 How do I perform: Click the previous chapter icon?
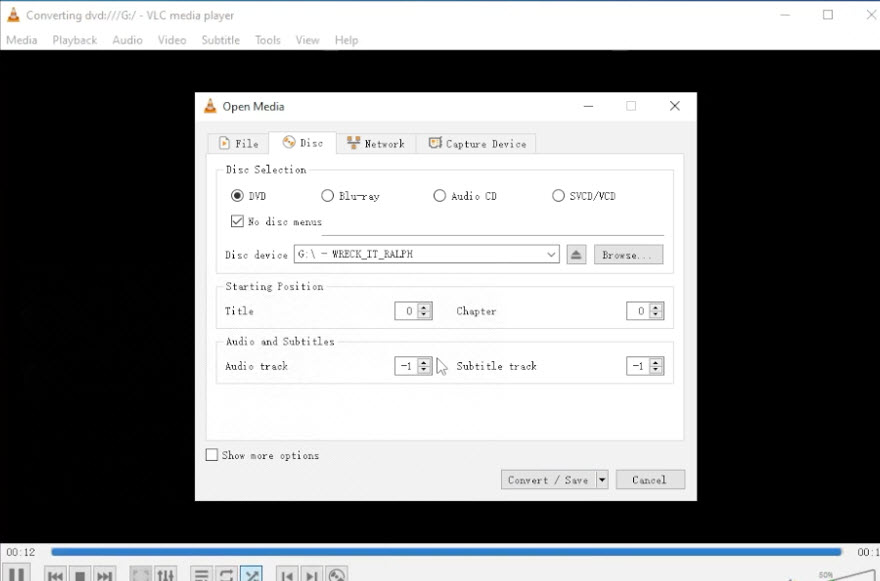(287, 575)
